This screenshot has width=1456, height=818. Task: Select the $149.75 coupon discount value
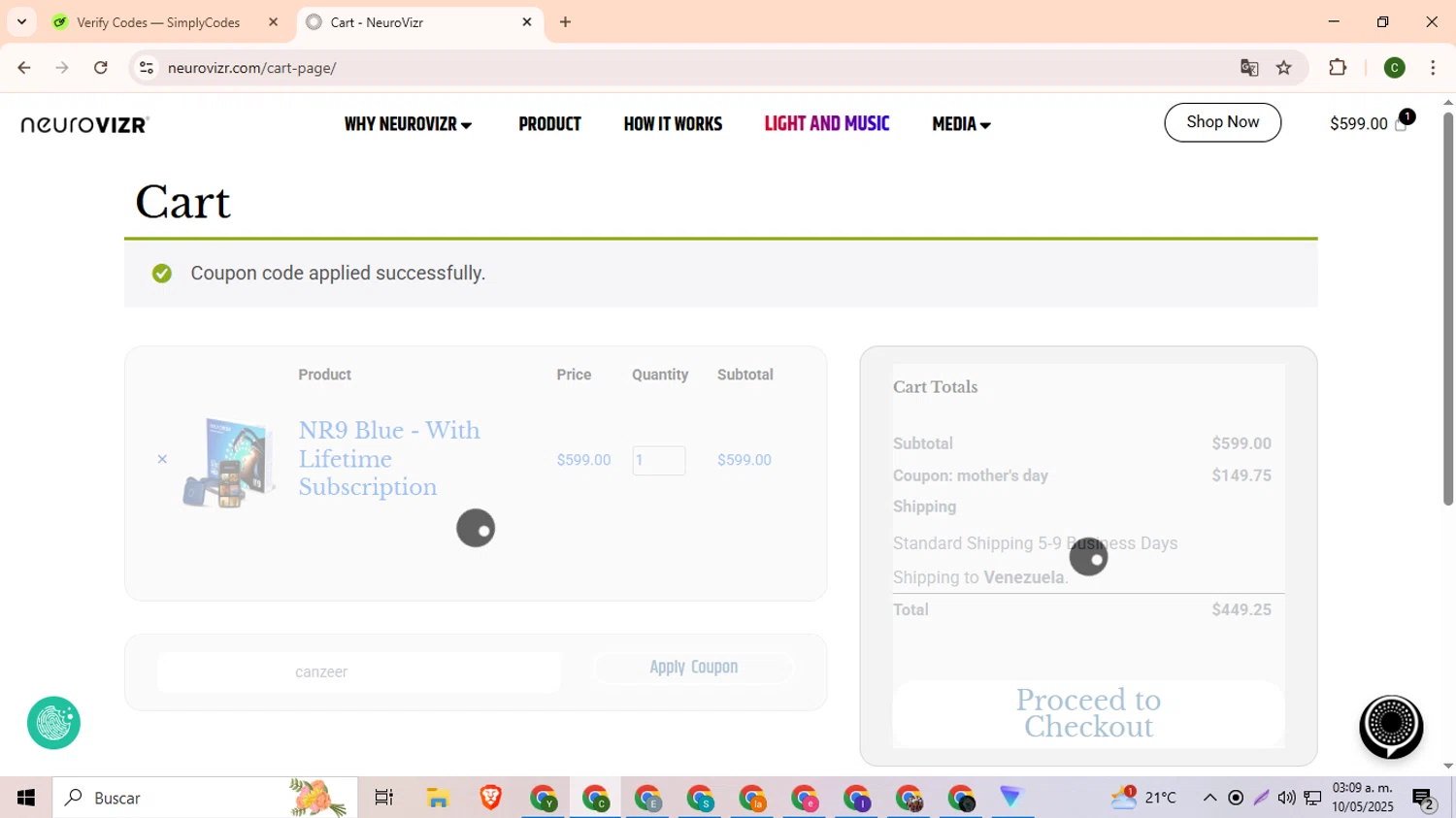1241,475
